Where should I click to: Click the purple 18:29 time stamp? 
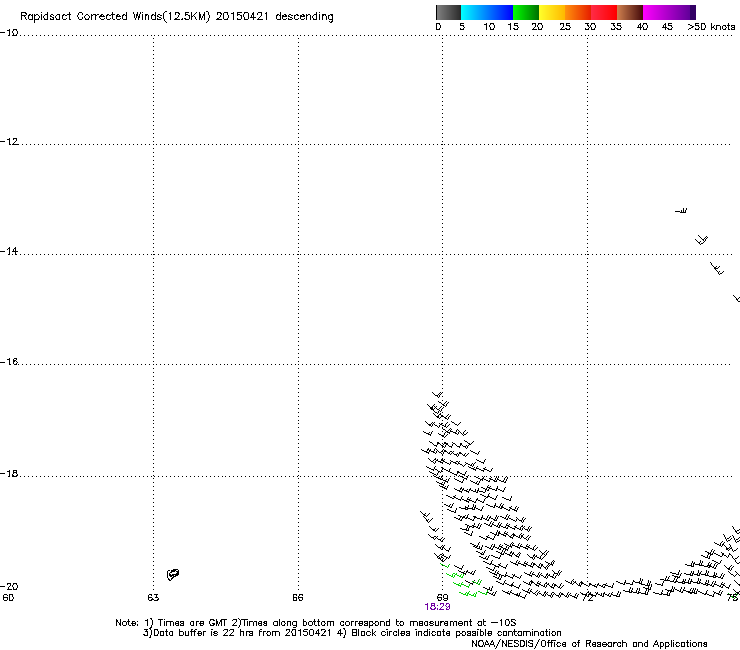pyautogui.click(x=437, y=607)
